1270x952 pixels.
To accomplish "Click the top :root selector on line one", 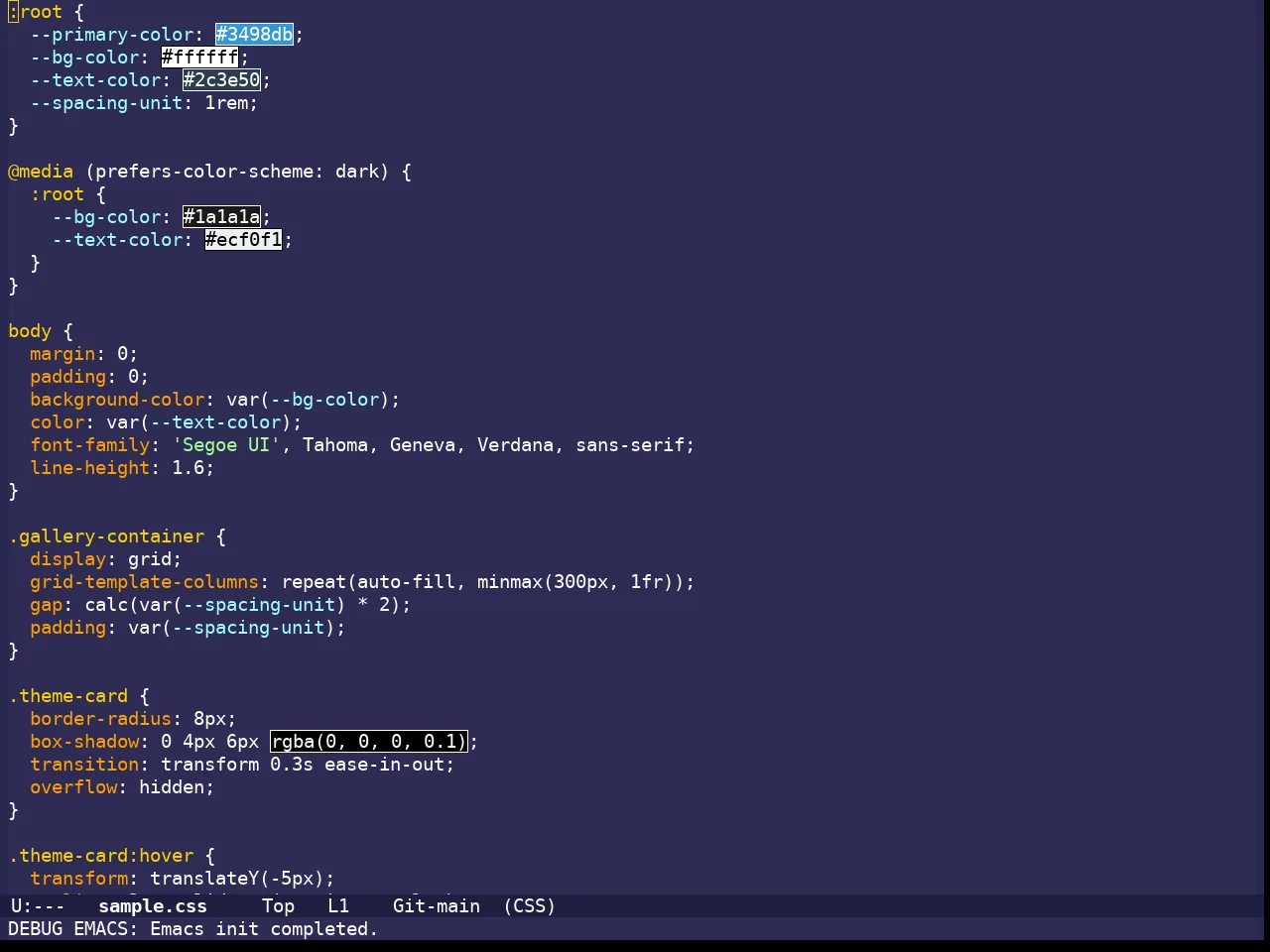I will (x=35, y=12).
